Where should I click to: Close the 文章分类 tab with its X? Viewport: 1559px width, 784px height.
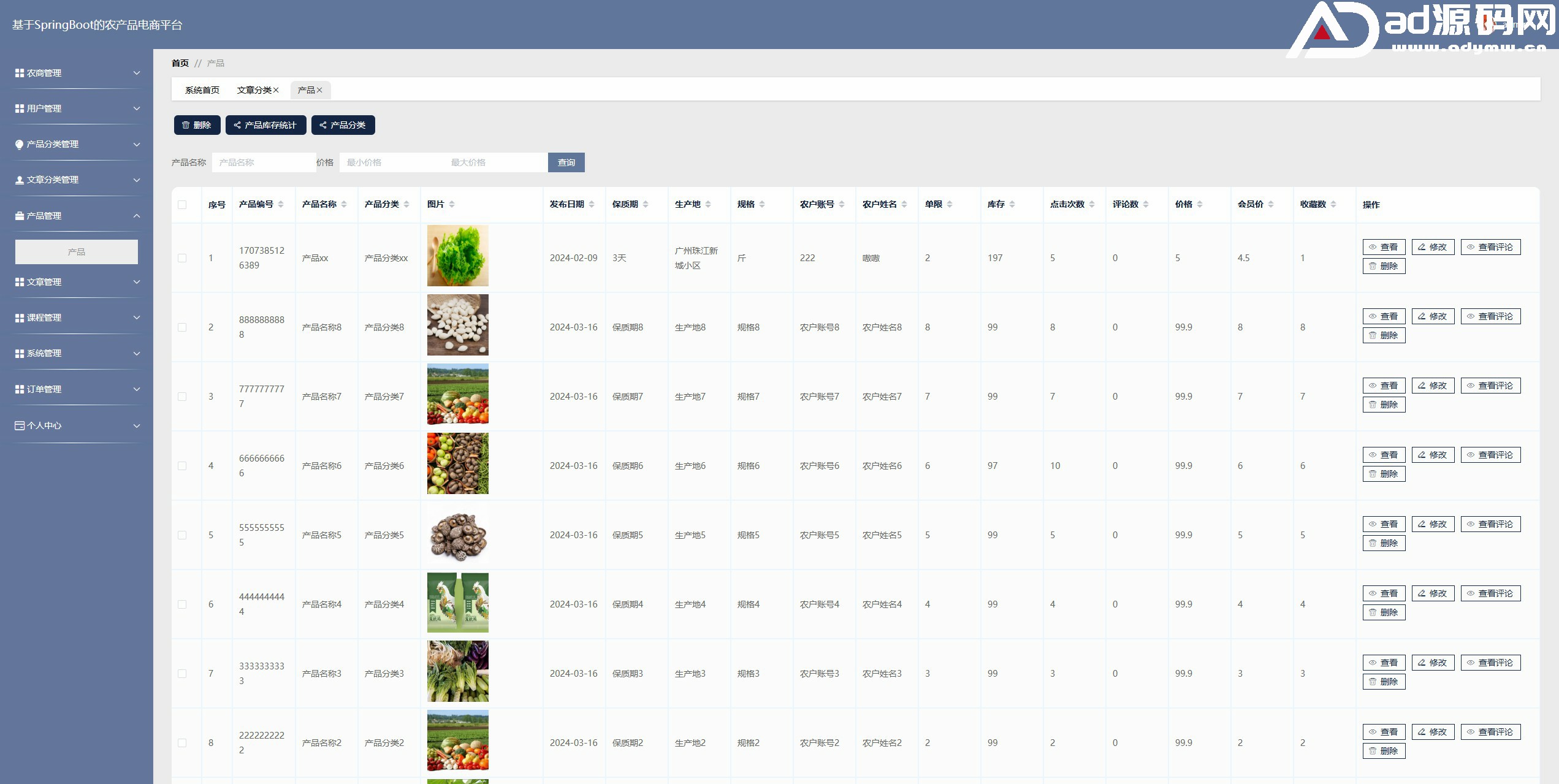coord(276,90)
